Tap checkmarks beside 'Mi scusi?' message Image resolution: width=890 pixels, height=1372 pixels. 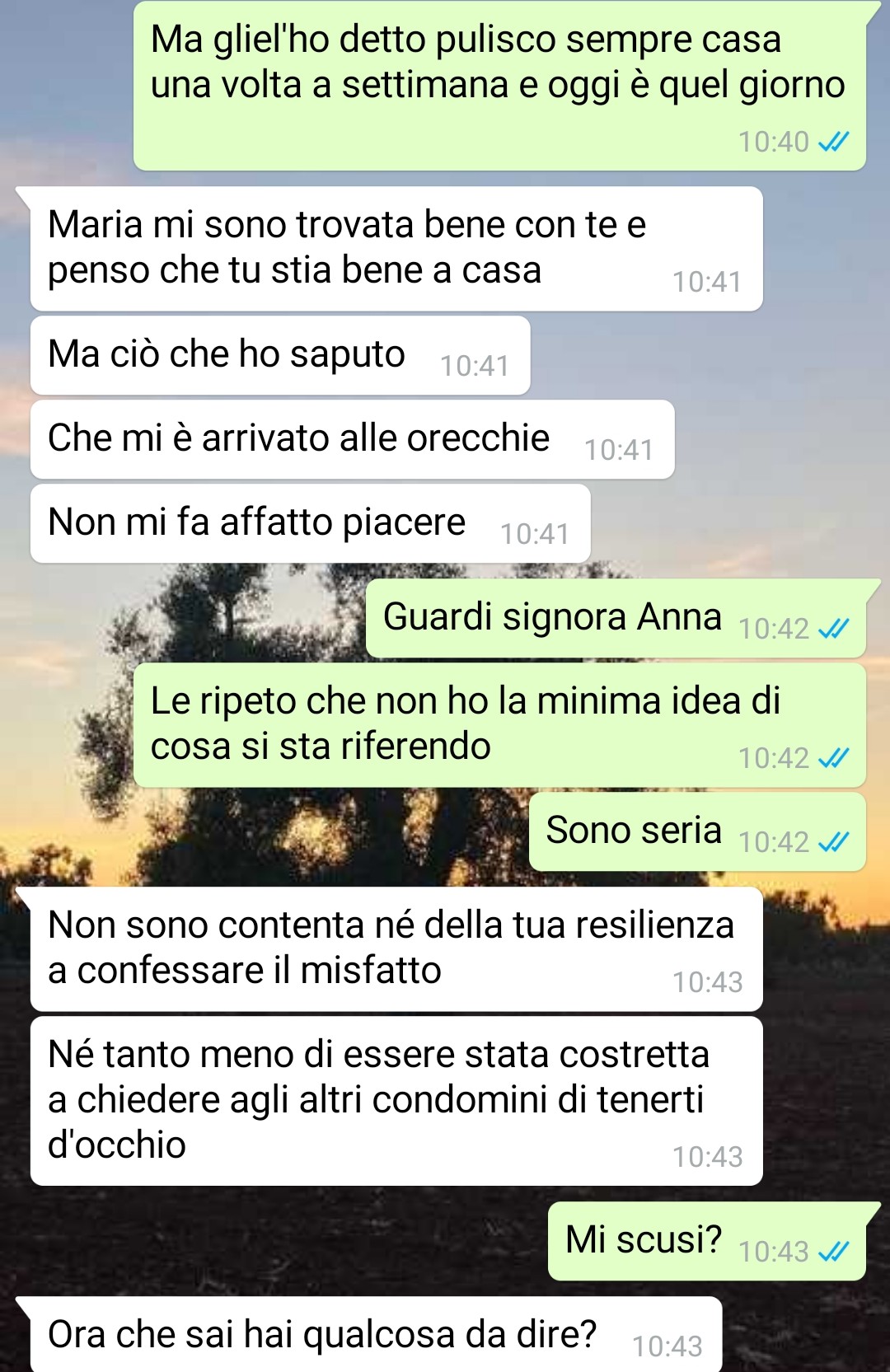click(833, 1252)
